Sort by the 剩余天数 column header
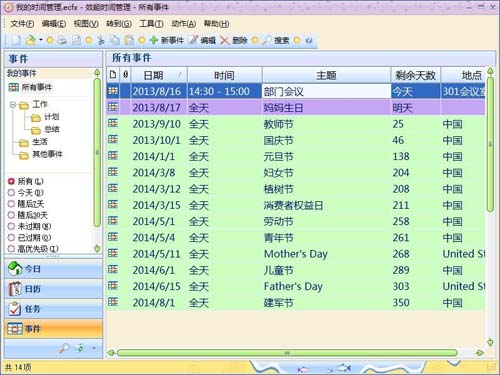This screenshot has height=375, width=500. [x=416, y=75]
